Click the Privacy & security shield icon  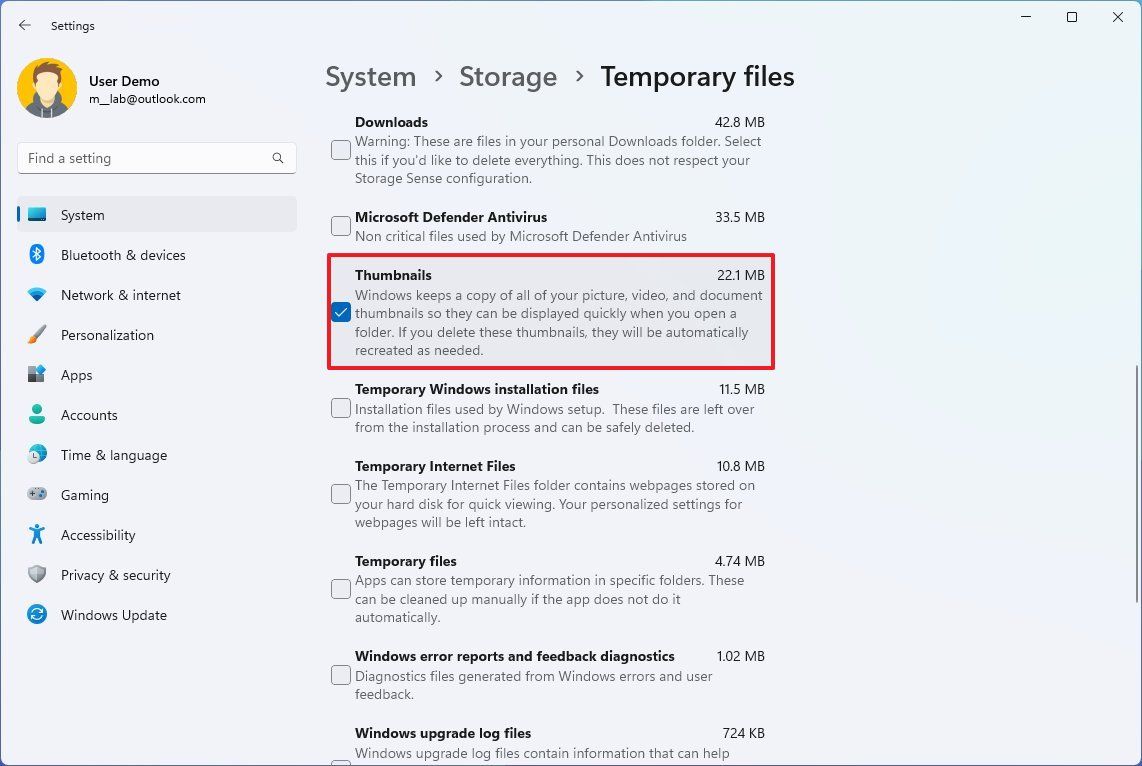(x=37, y=575)
